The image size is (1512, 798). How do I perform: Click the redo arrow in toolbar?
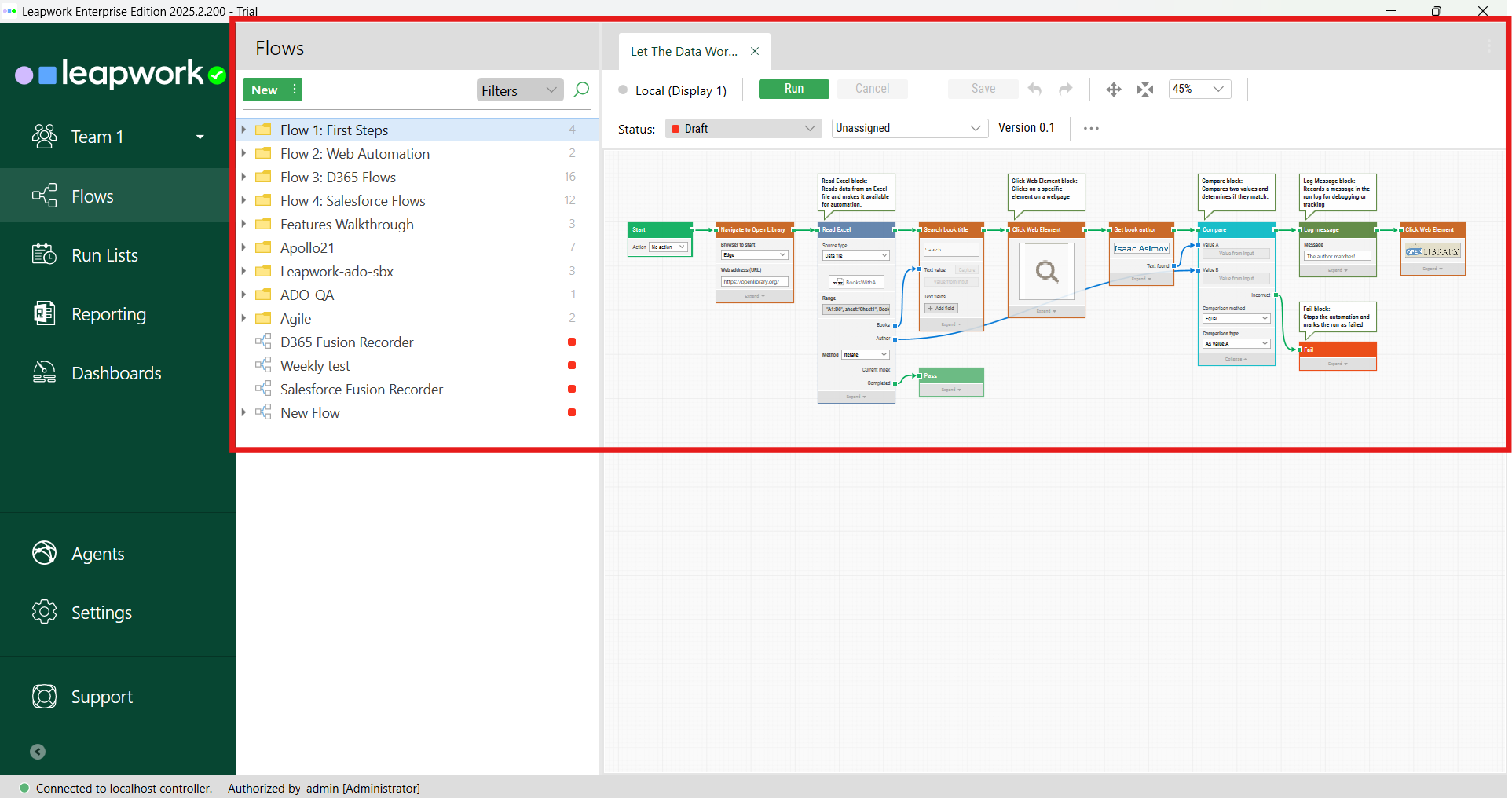point(1066,89)
